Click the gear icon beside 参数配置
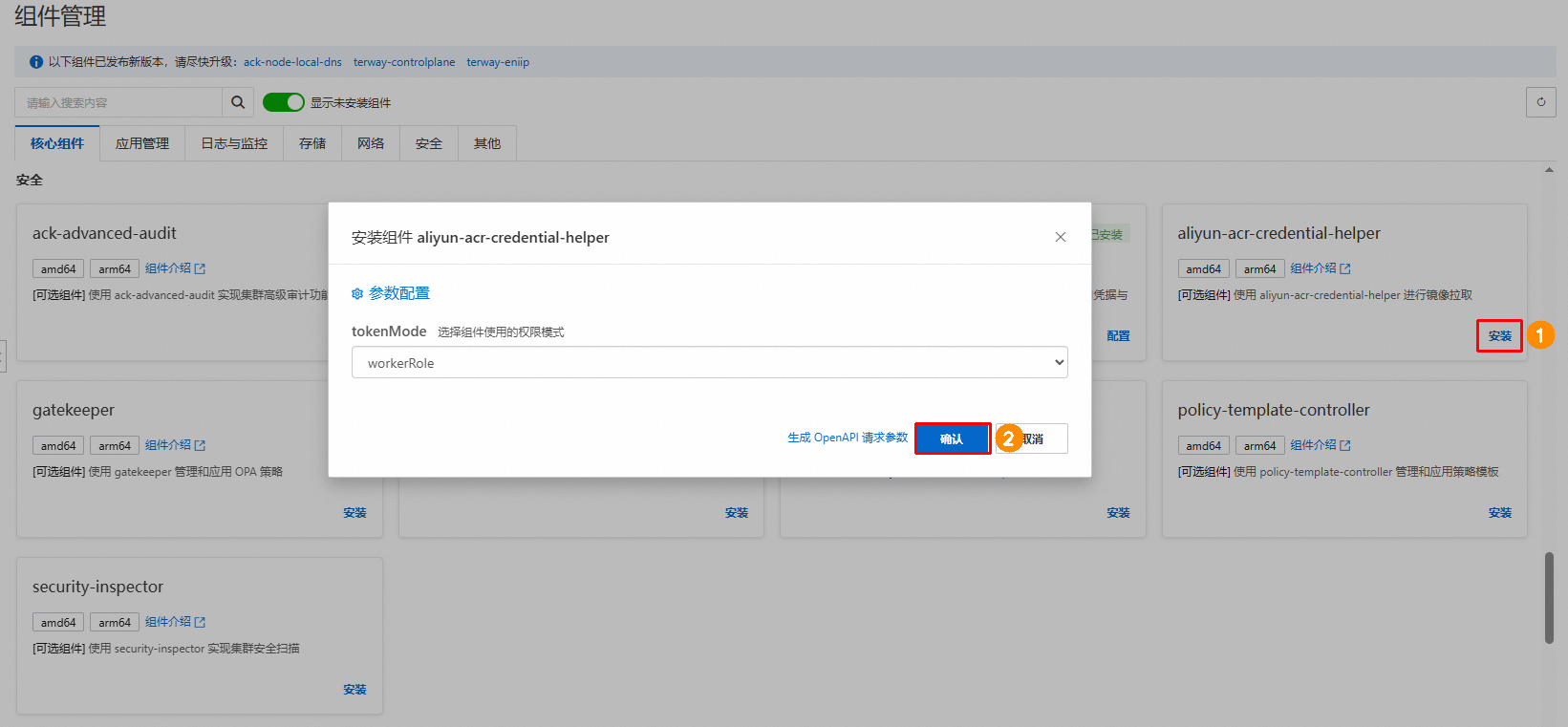This screenshot has width=1568, height=727. click(x=357, y=293)
